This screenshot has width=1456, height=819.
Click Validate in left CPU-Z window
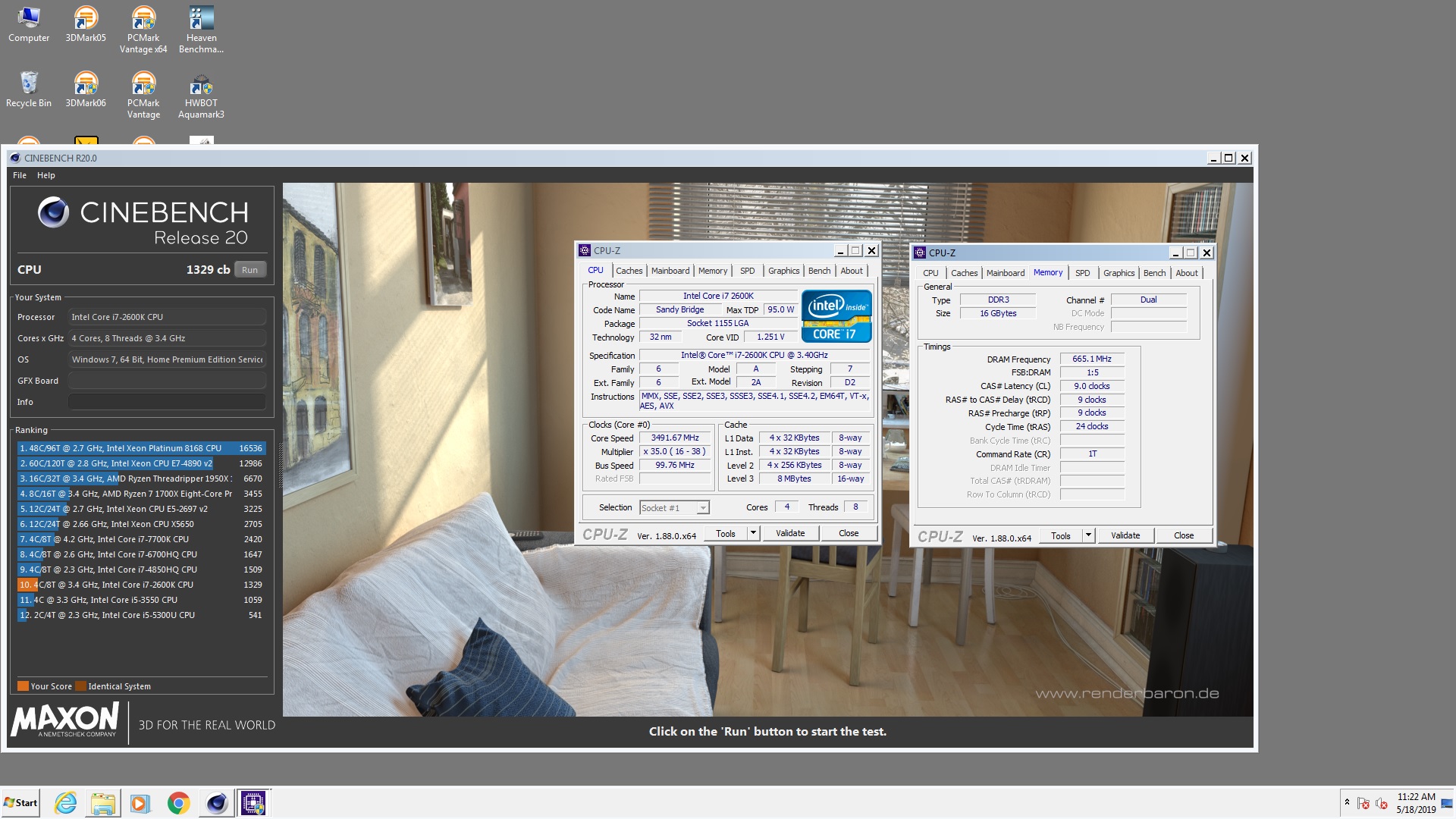(x=790, y=533)
